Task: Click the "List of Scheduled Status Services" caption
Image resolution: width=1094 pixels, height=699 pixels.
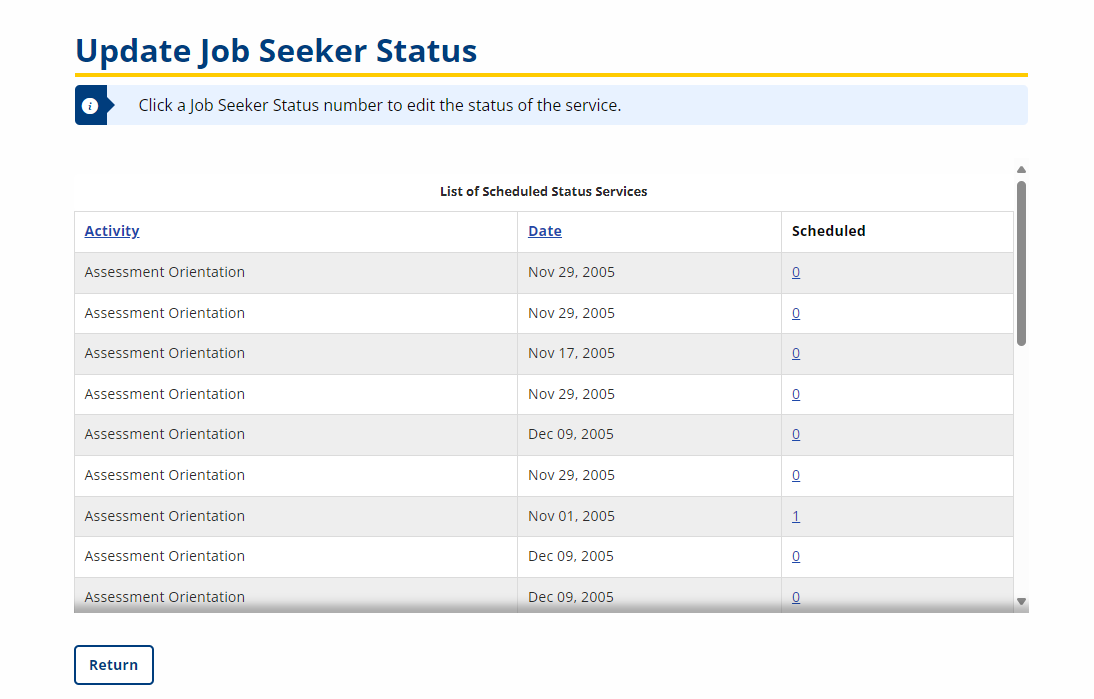Action: coord(544,191)
